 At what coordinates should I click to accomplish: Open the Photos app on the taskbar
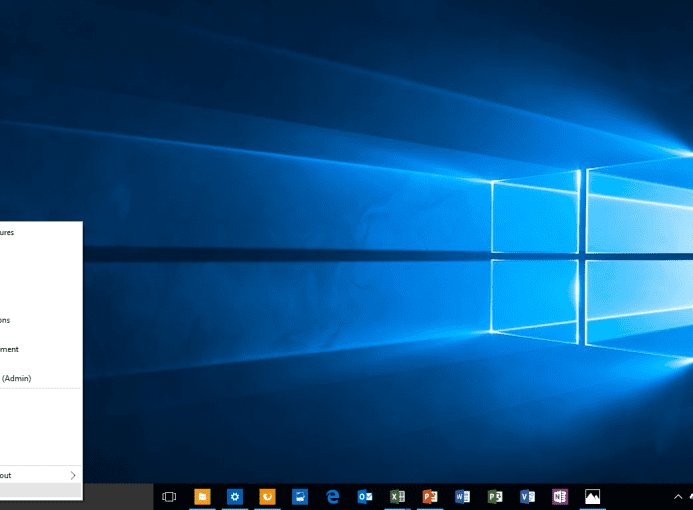(592, 497)
